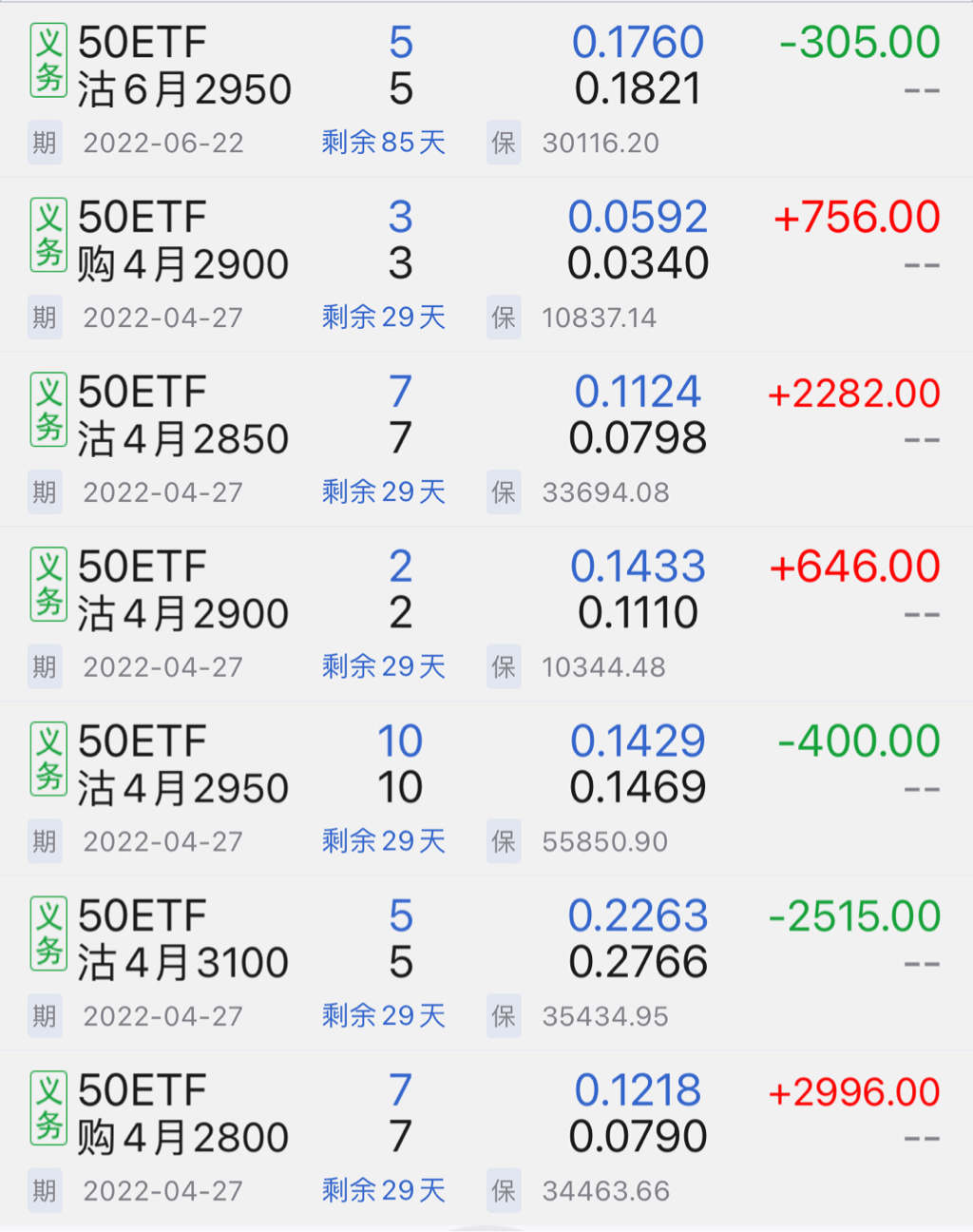Select the 50ETF 沽4月2900 contract name
The width and height of the screenshot is (973, 1232).
point(183,590)
